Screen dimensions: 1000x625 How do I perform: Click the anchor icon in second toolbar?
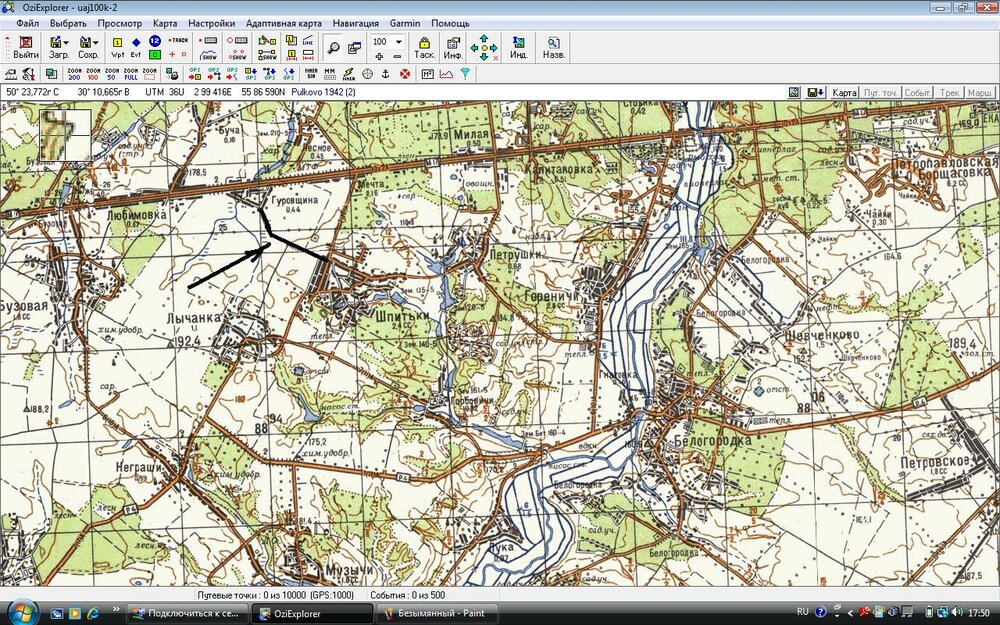[386, 74]
